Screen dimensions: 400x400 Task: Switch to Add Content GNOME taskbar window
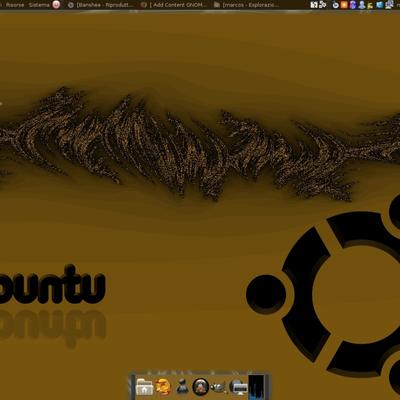pyautogui.click(x=174, y=5)
